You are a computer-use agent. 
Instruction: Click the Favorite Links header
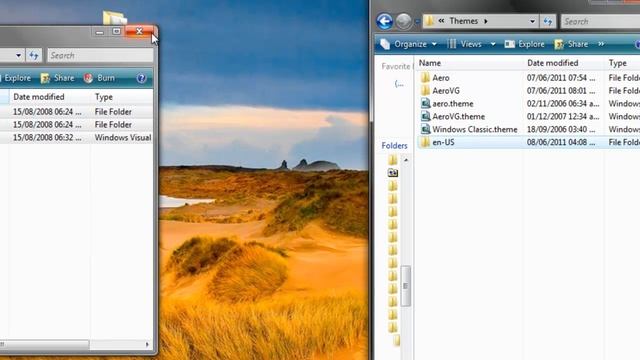(x=396, y=66)
